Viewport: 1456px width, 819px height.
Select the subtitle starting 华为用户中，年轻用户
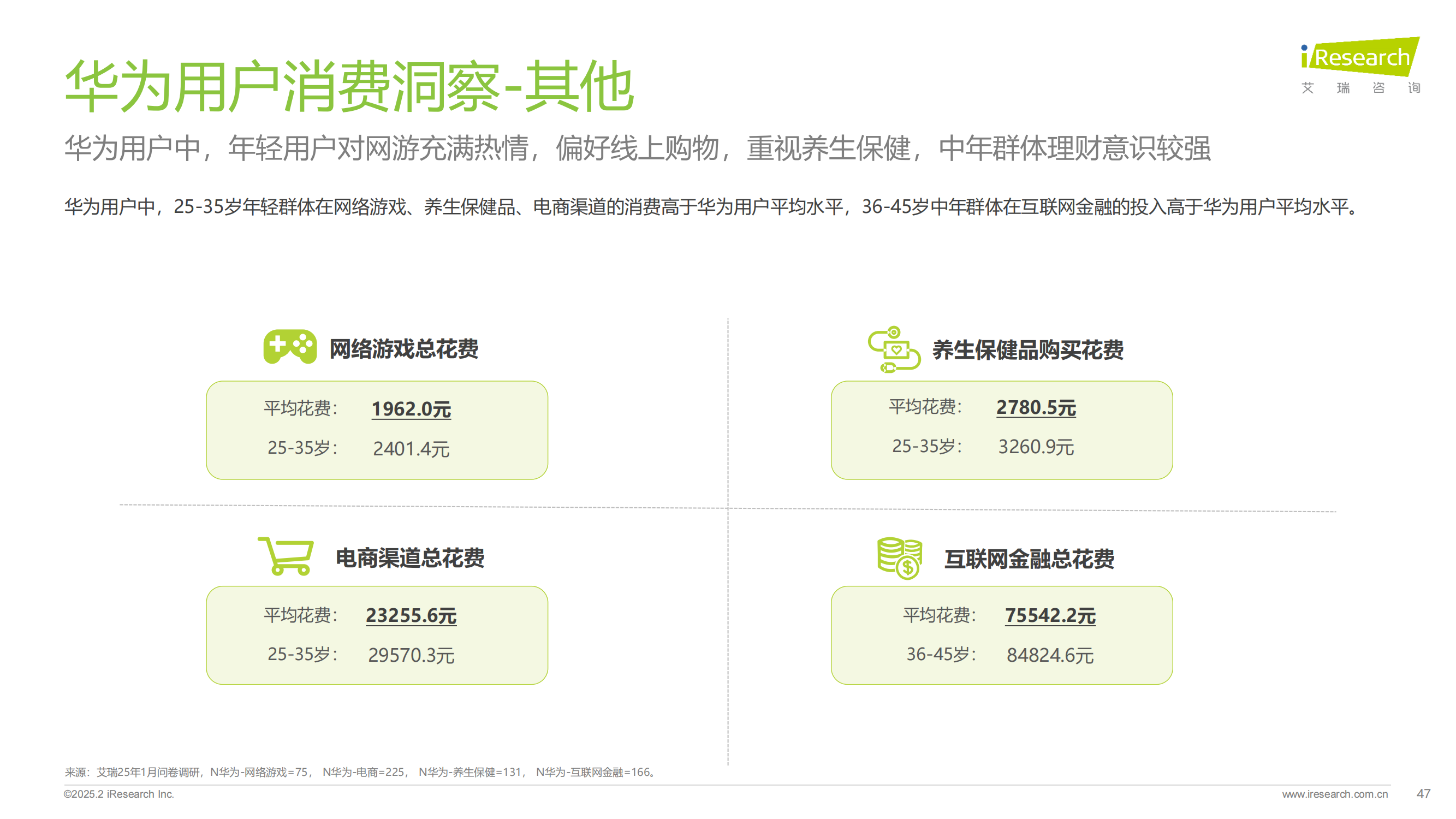point(637,148)
